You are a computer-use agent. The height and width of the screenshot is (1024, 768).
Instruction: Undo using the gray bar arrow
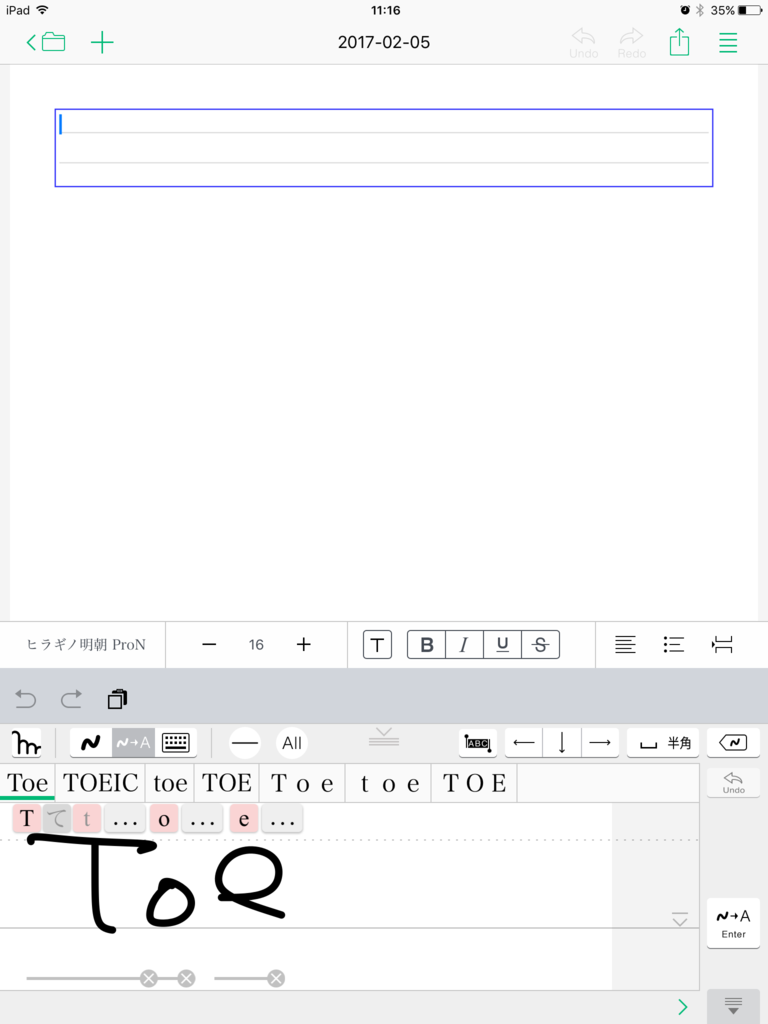click(x=25, y=699)
